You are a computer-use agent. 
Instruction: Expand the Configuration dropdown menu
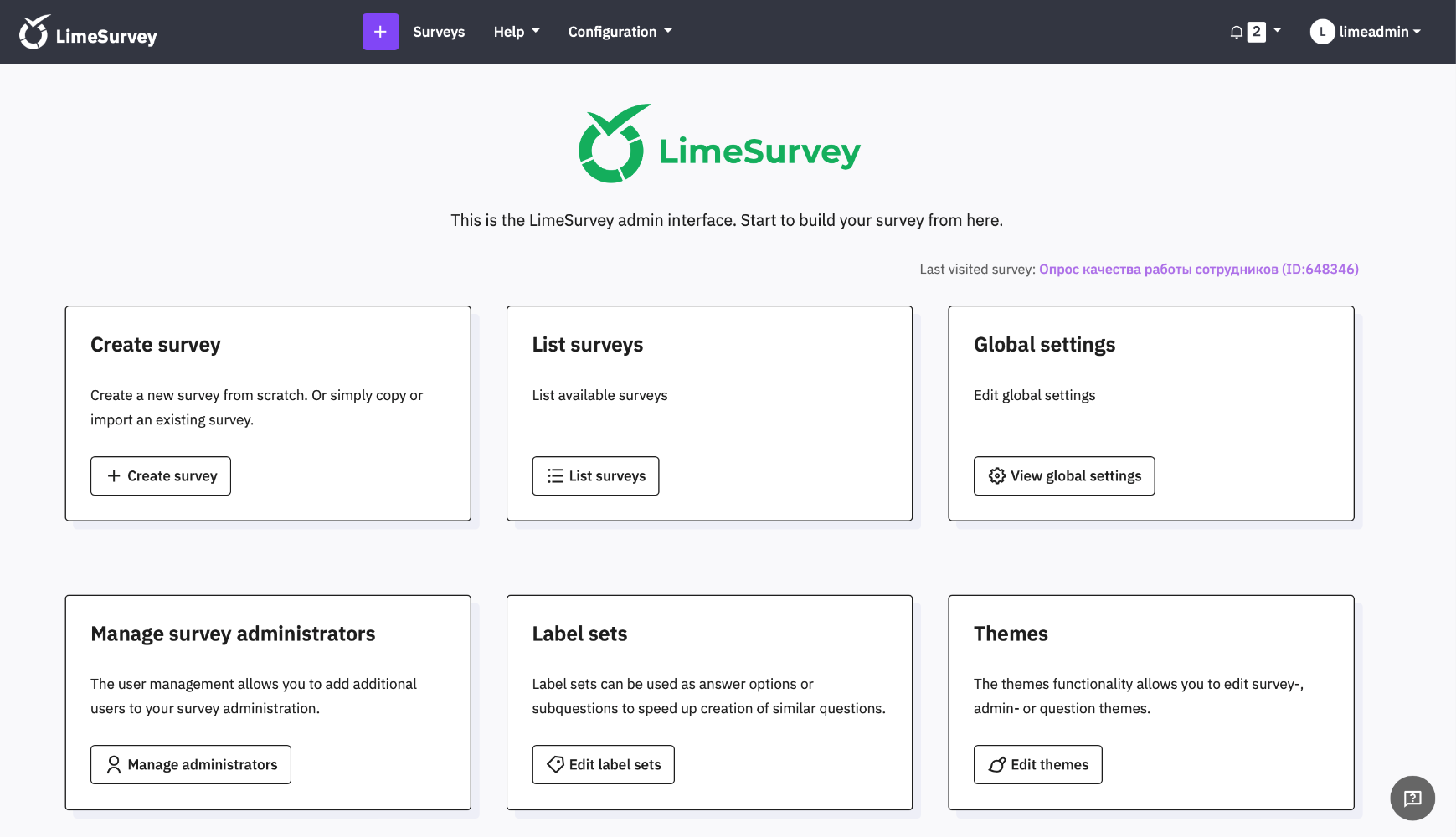(x=620, y=32)
